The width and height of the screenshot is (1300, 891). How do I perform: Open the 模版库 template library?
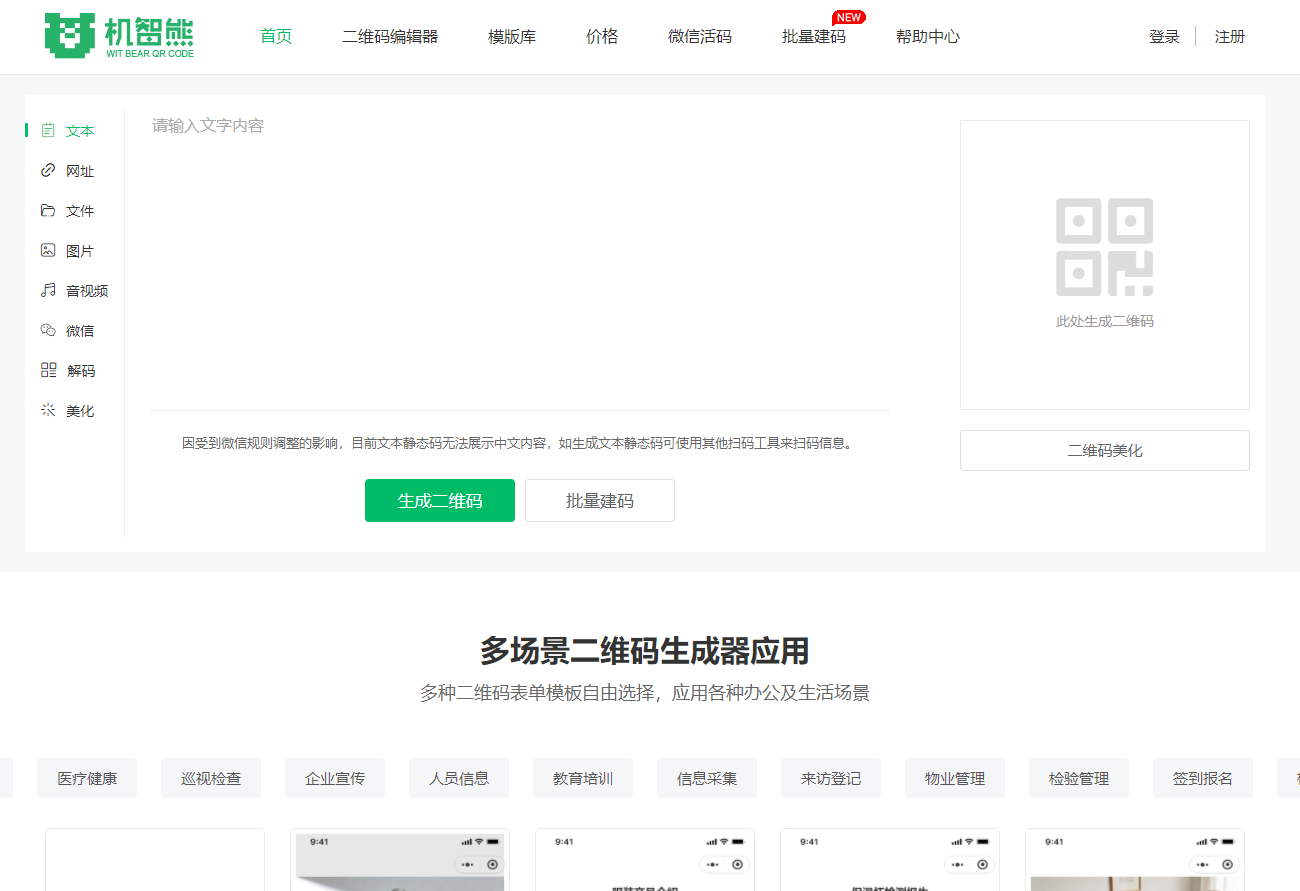[x=512, y=37]
